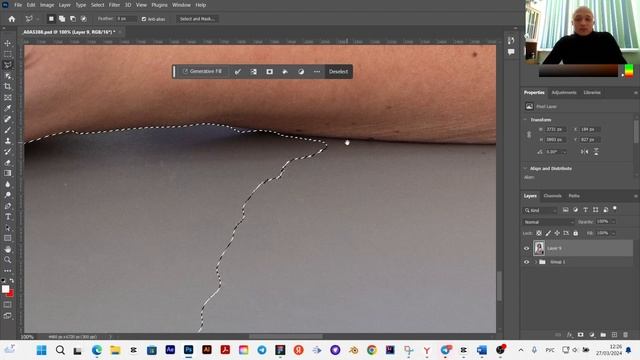Select the History Brush tool
This screenshot has height=360, width=640.
(x=7, y=152)
